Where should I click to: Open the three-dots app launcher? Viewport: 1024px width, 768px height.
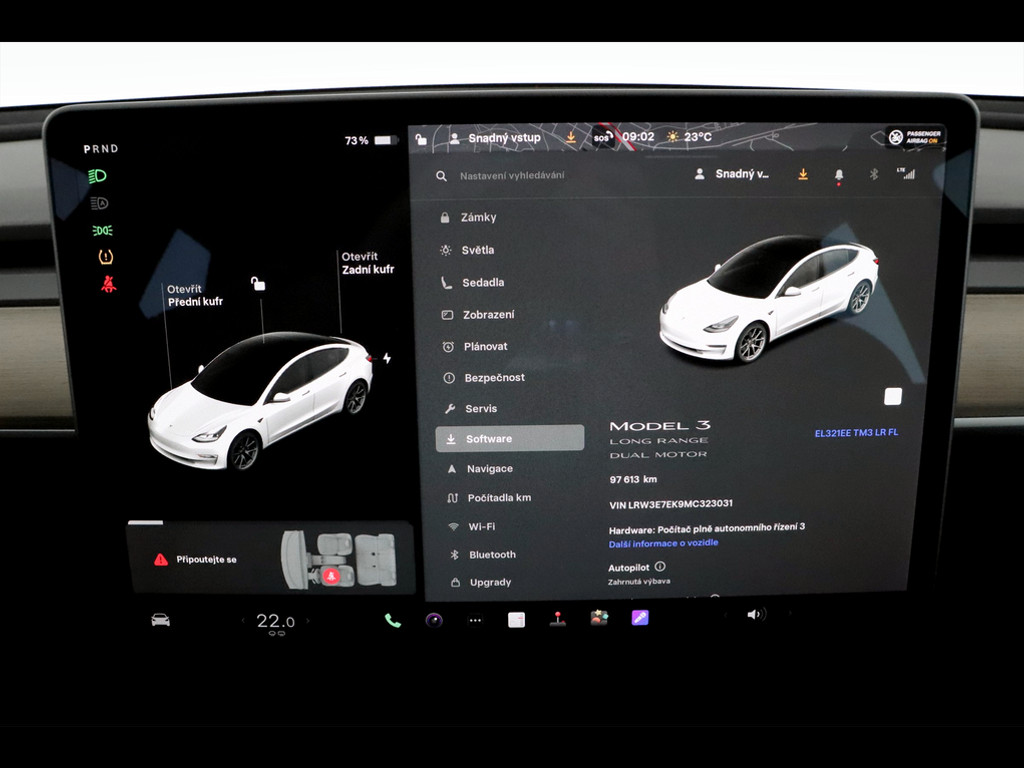coord(475,620)
